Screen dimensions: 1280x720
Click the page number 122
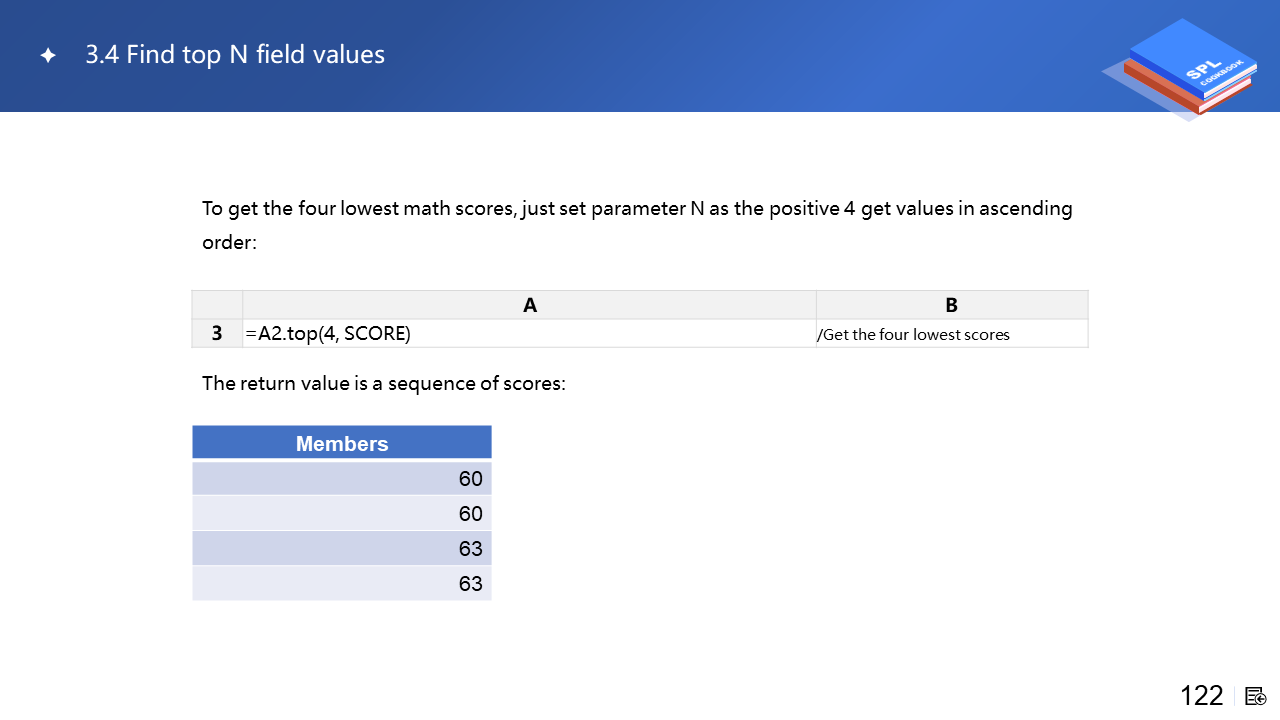tap(1201, 696)
